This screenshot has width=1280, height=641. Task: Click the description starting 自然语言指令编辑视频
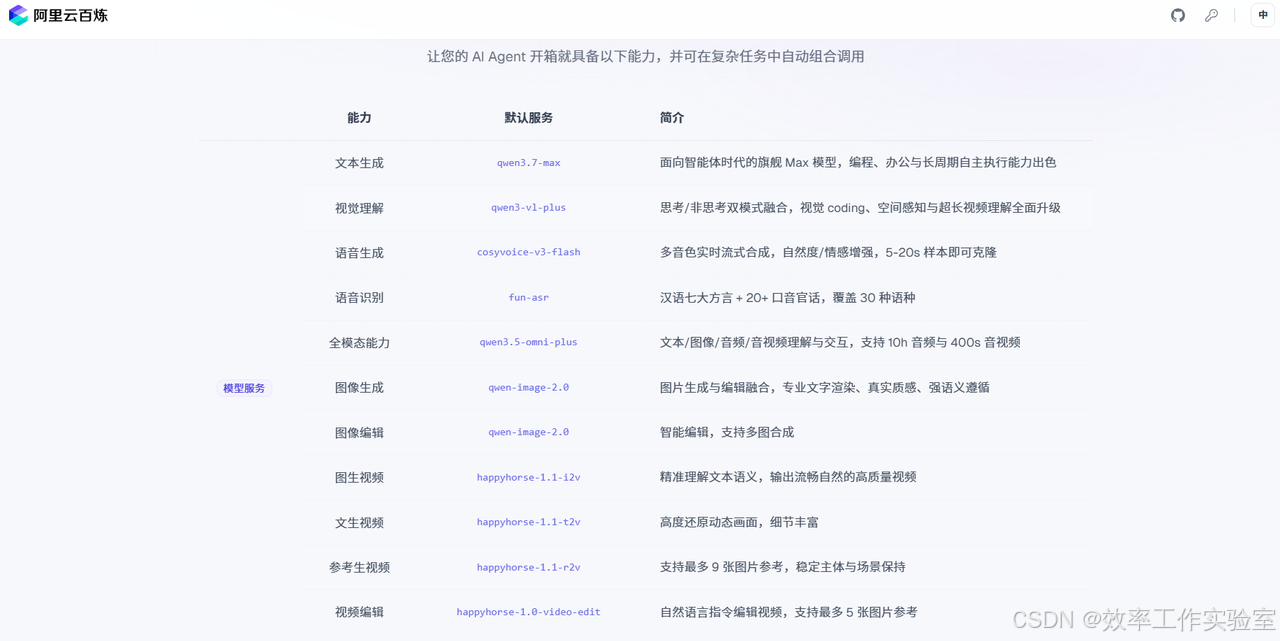click(788, 612)
